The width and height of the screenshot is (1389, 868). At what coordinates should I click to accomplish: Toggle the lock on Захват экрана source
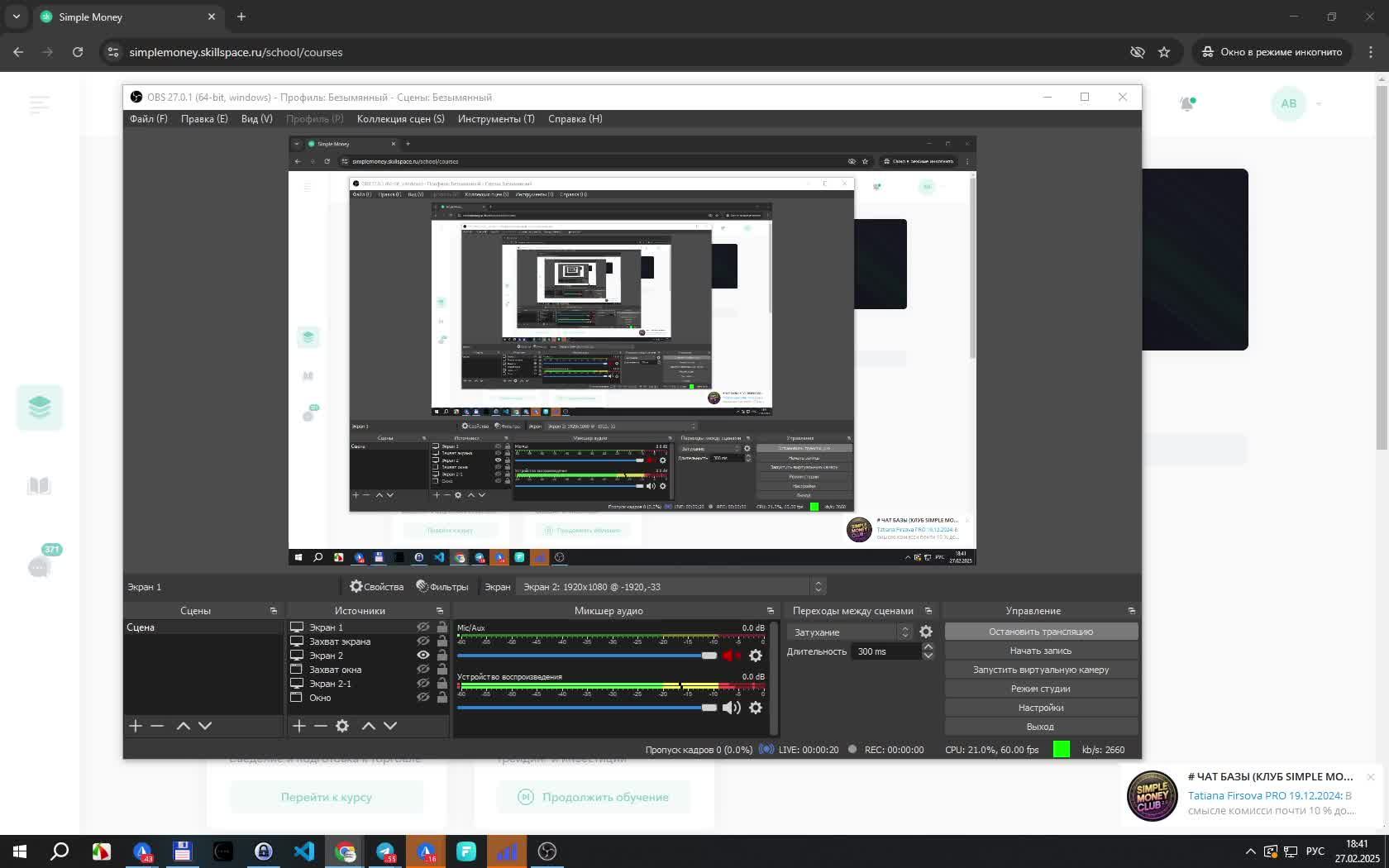pos(442,641)
